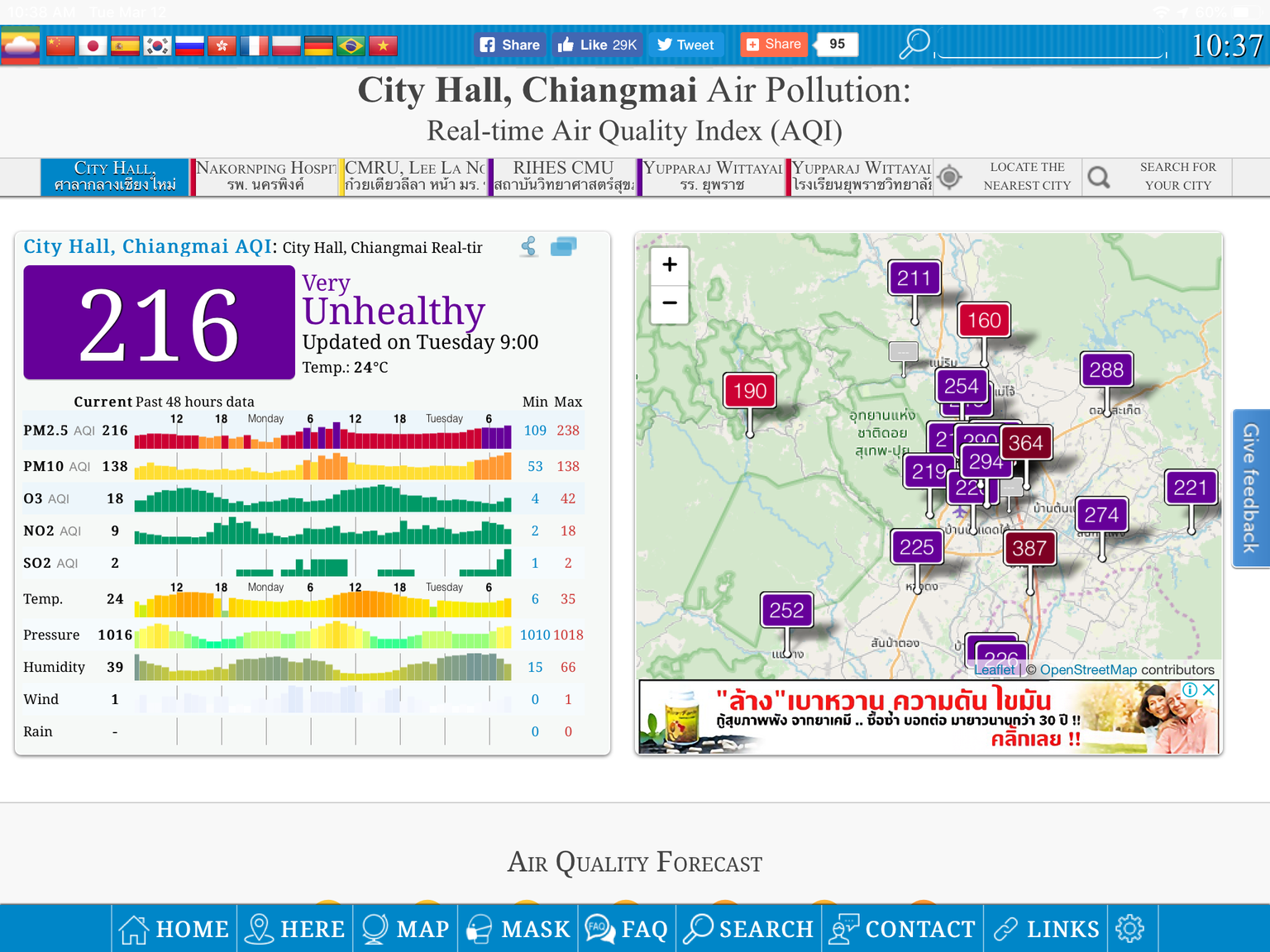This screenshot has height=952, width=1270.
Task: Open the settings gear in bottom bar
Action: (1129, 928)
